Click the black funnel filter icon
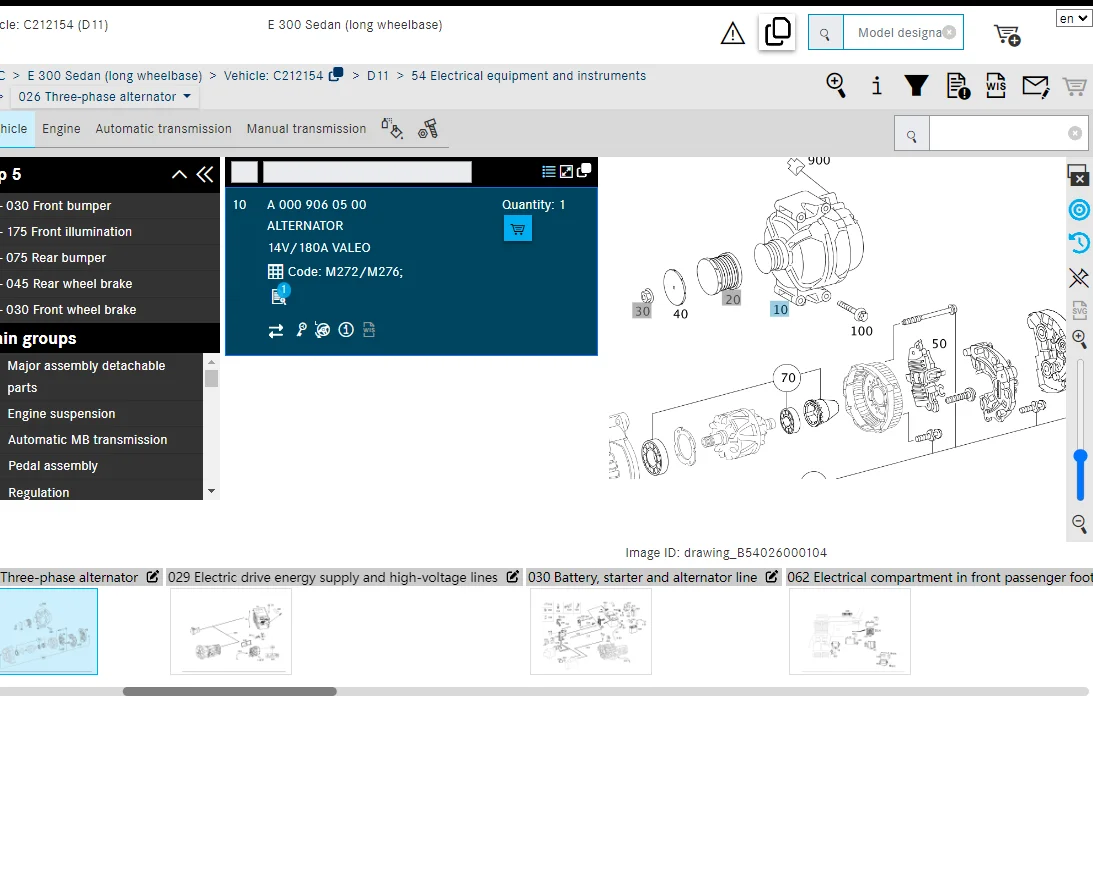The image size is (1093, 871). point(916,86)
